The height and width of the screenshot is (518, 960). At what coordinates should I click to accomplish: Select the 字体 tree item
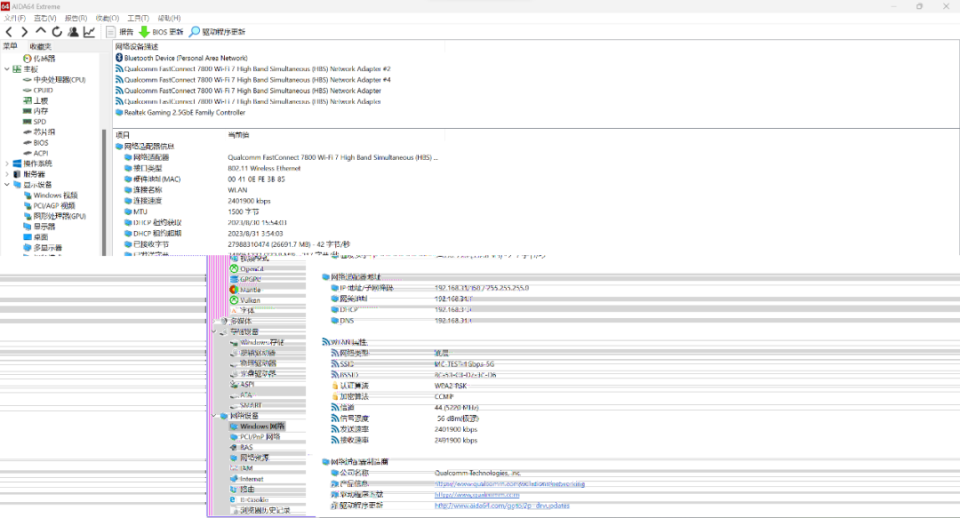(x=242, y=310)
